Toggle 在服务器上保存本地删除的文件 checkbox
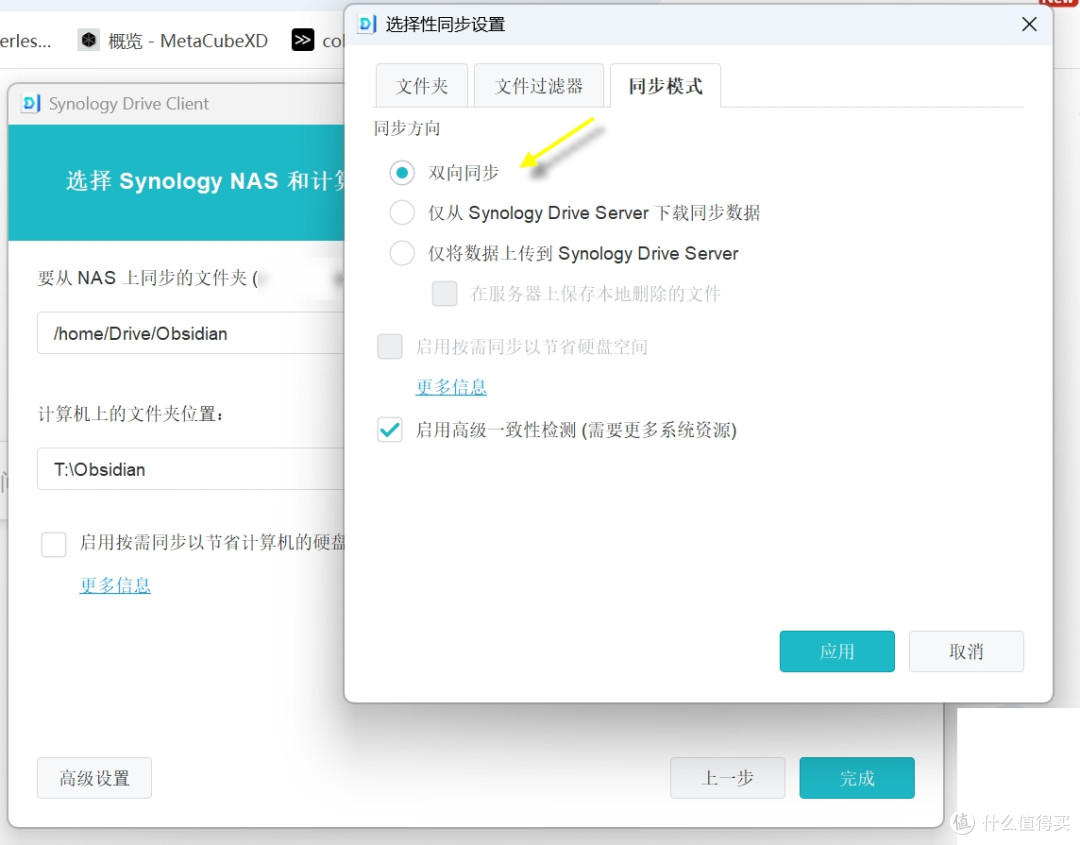Viewport: 1080px width, 845px height. (444, 293)
